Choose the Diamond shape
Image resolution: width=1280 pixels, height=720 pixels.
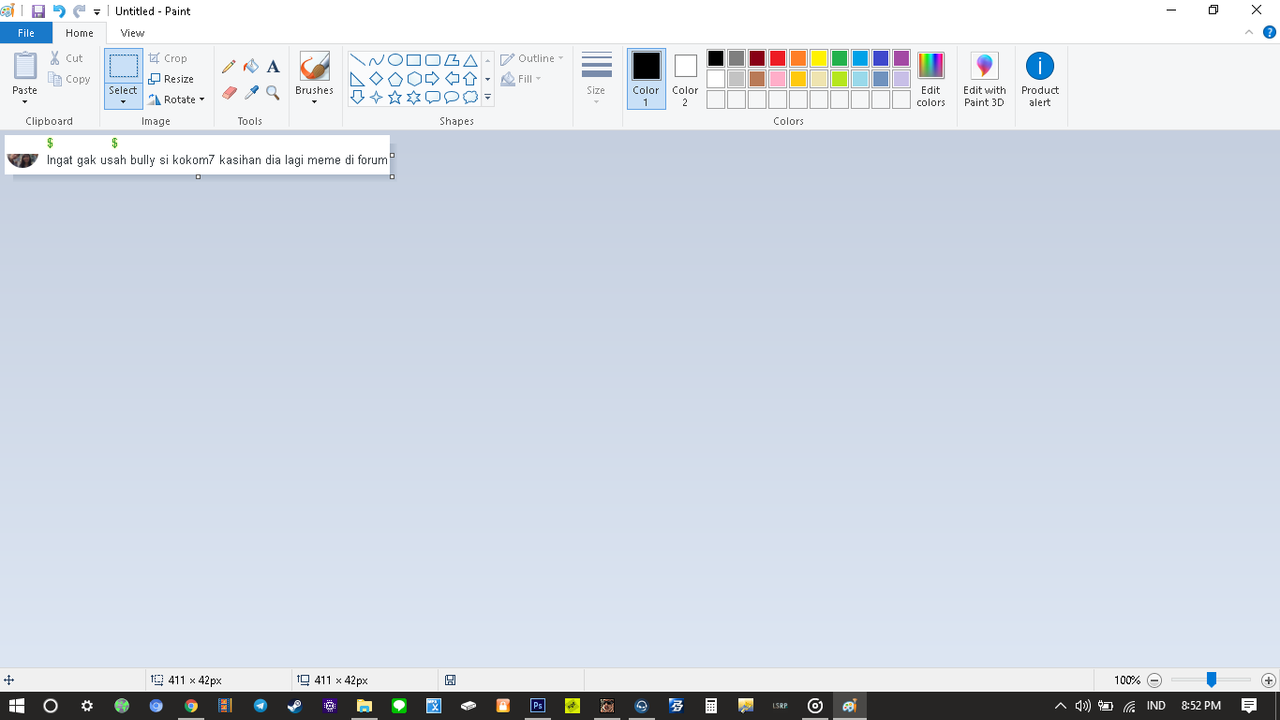click(376, 79)
